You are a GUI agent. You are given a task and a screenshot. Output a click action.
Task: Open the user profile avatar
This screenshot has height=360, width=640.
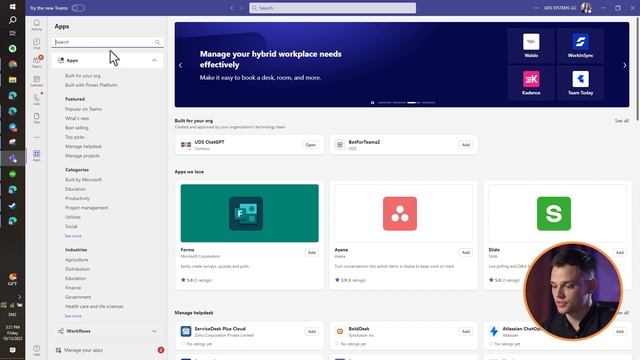586,8
